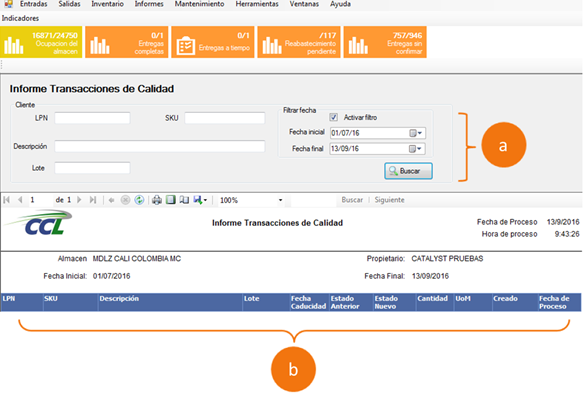This screenshot has height=393, width=586.
Task: Go to last report page
Action: point(93,200)
